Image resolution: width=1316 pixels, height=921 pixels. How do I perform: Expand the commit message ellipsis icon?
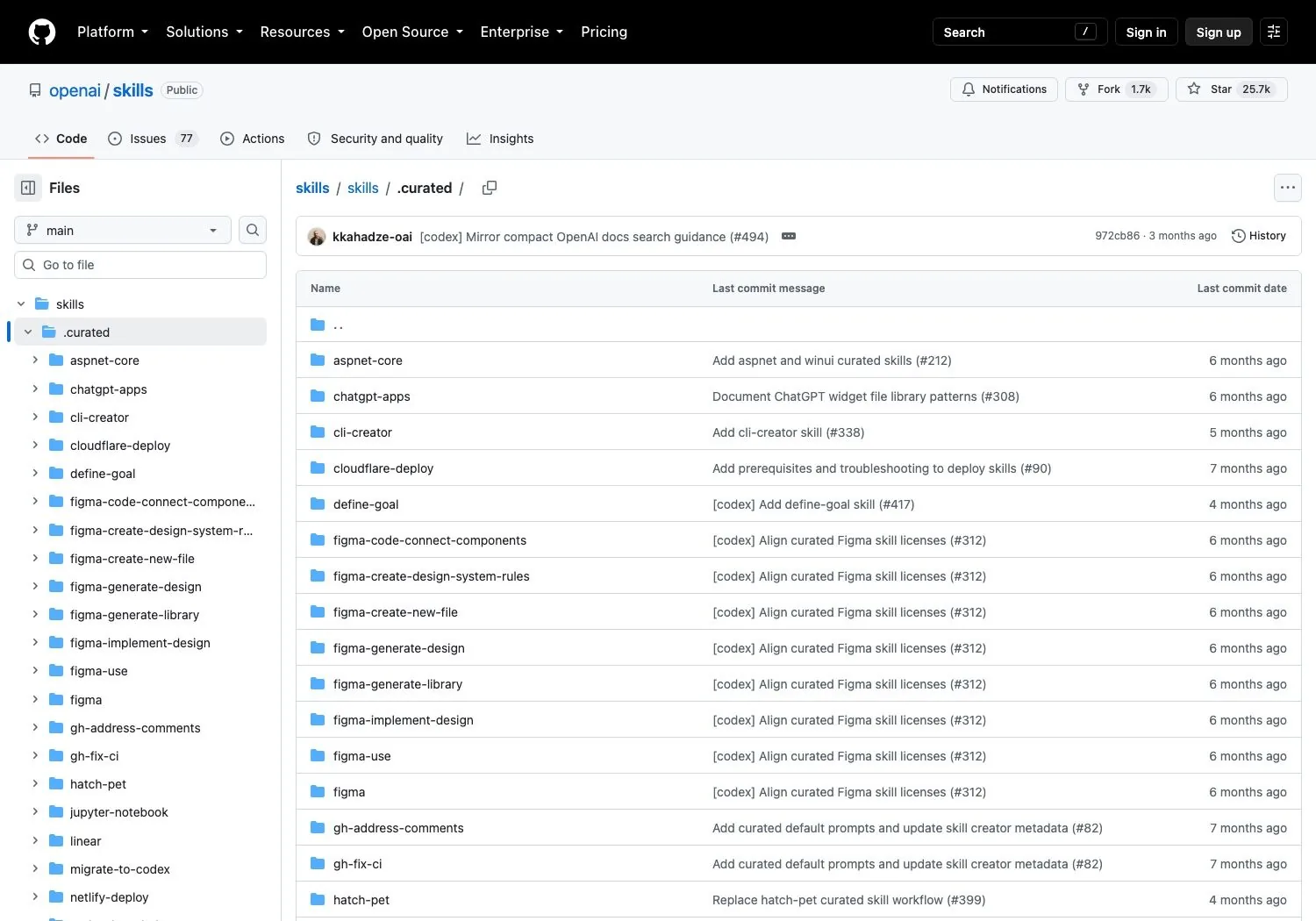(x=789, y=237)
